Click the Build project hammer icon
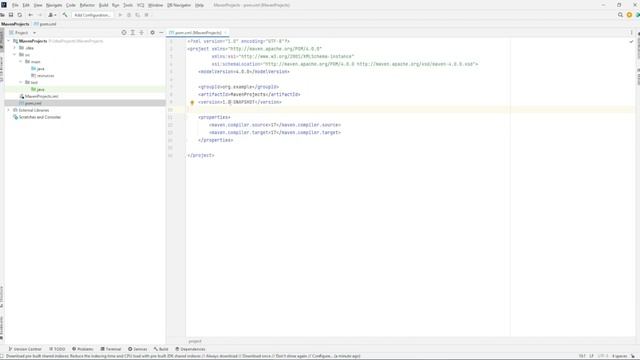The image size is (640, 360). 65,15
